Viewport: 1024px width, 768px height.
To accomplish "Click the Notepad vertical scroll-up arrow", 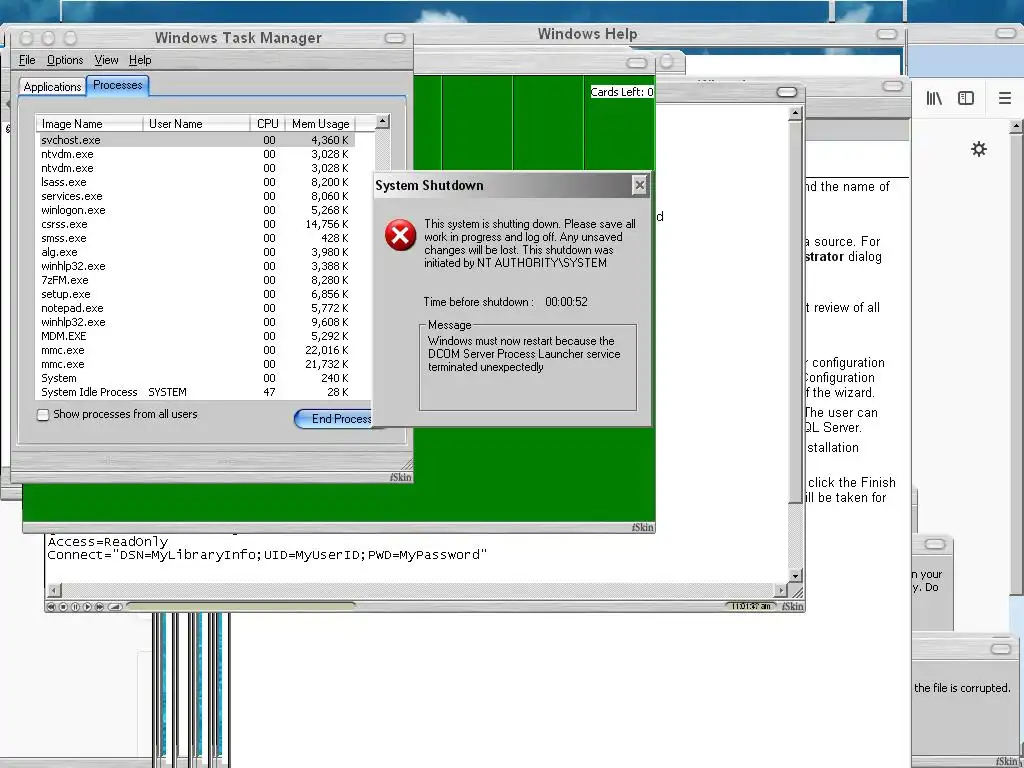I will pyautogui.click(x=795, y=114).
